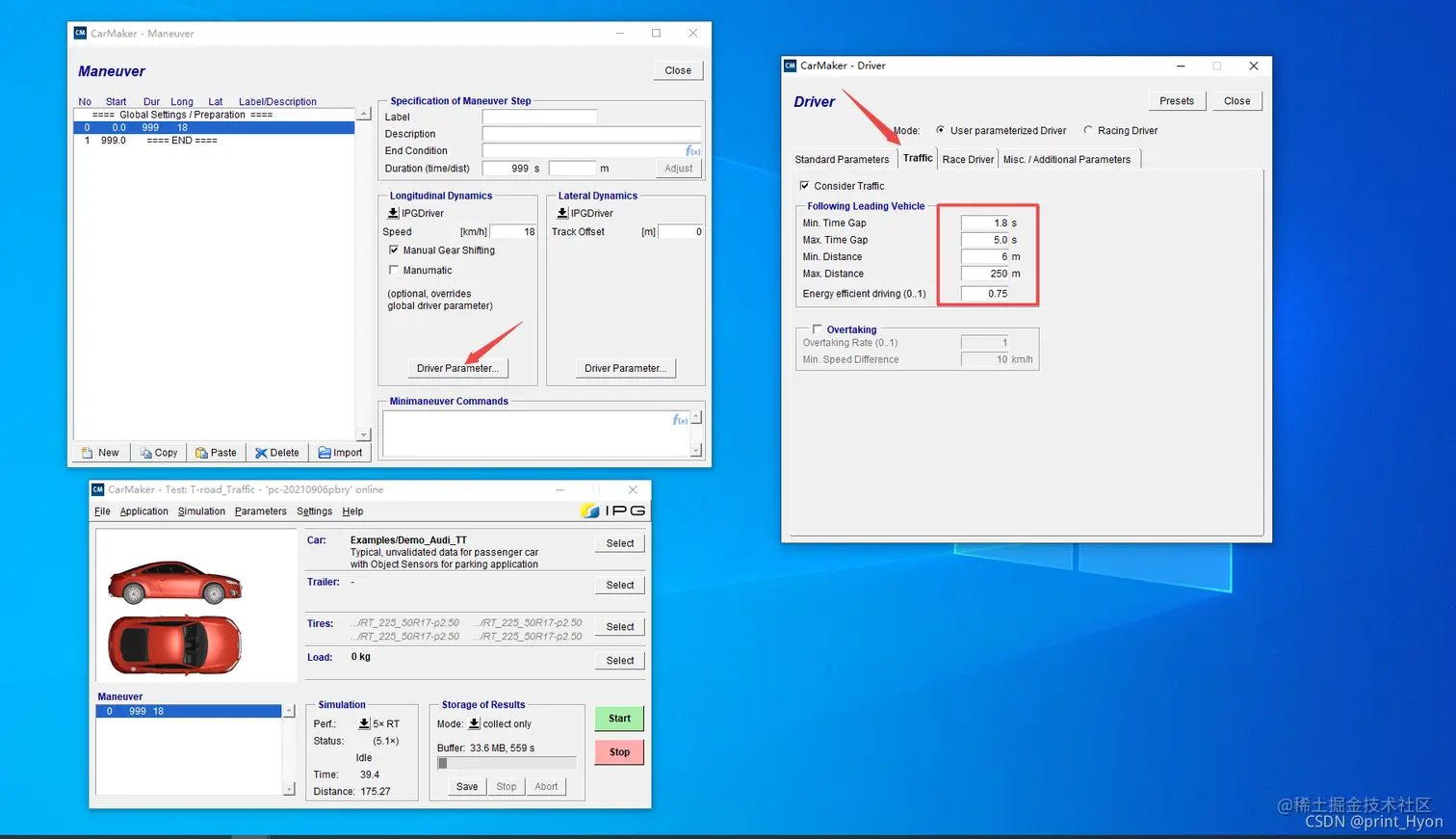Image resolution: width=1456 pixels, height=839 pixels.
Task: Click the Max. Time Gap input field
Action: click(985, 240)
